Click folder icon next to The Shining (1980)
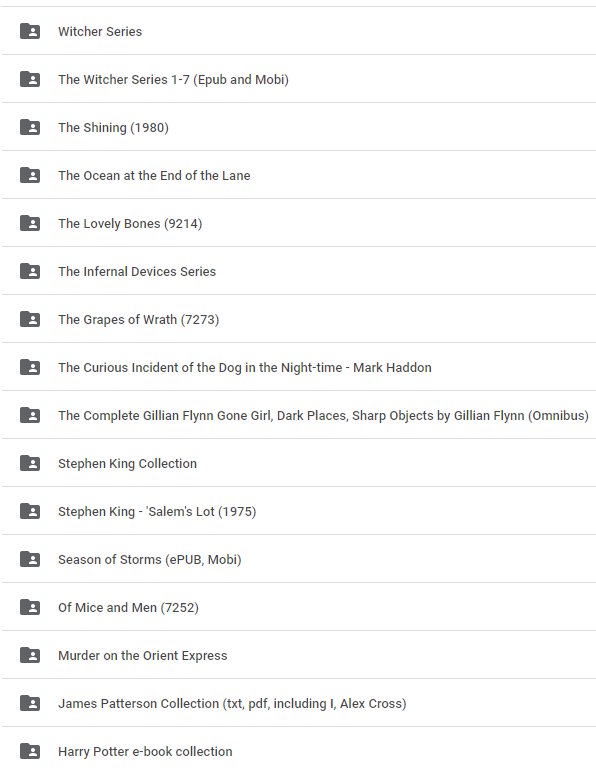Image resolution: width=596 pixels, height=773 pixels. pos(30,127)
